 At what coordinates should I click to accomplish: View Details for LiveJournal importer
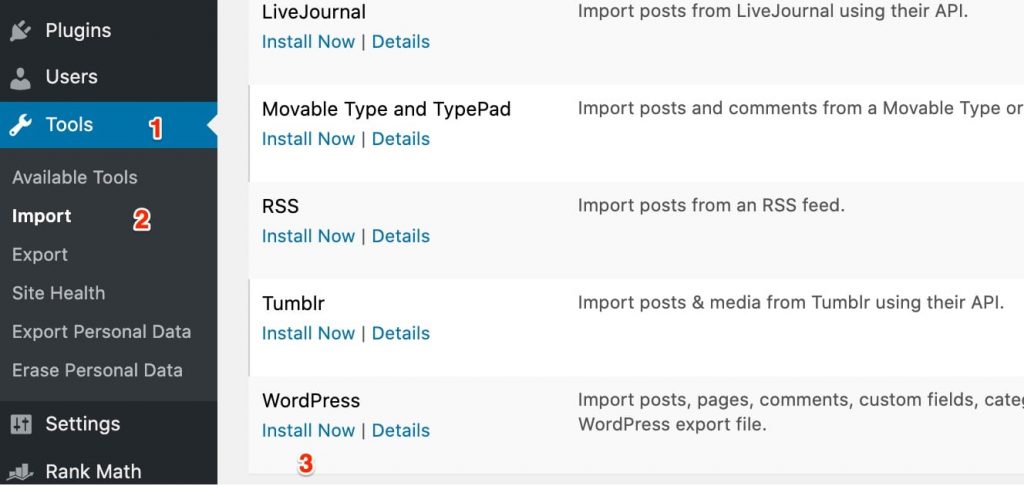coord(401,42)
